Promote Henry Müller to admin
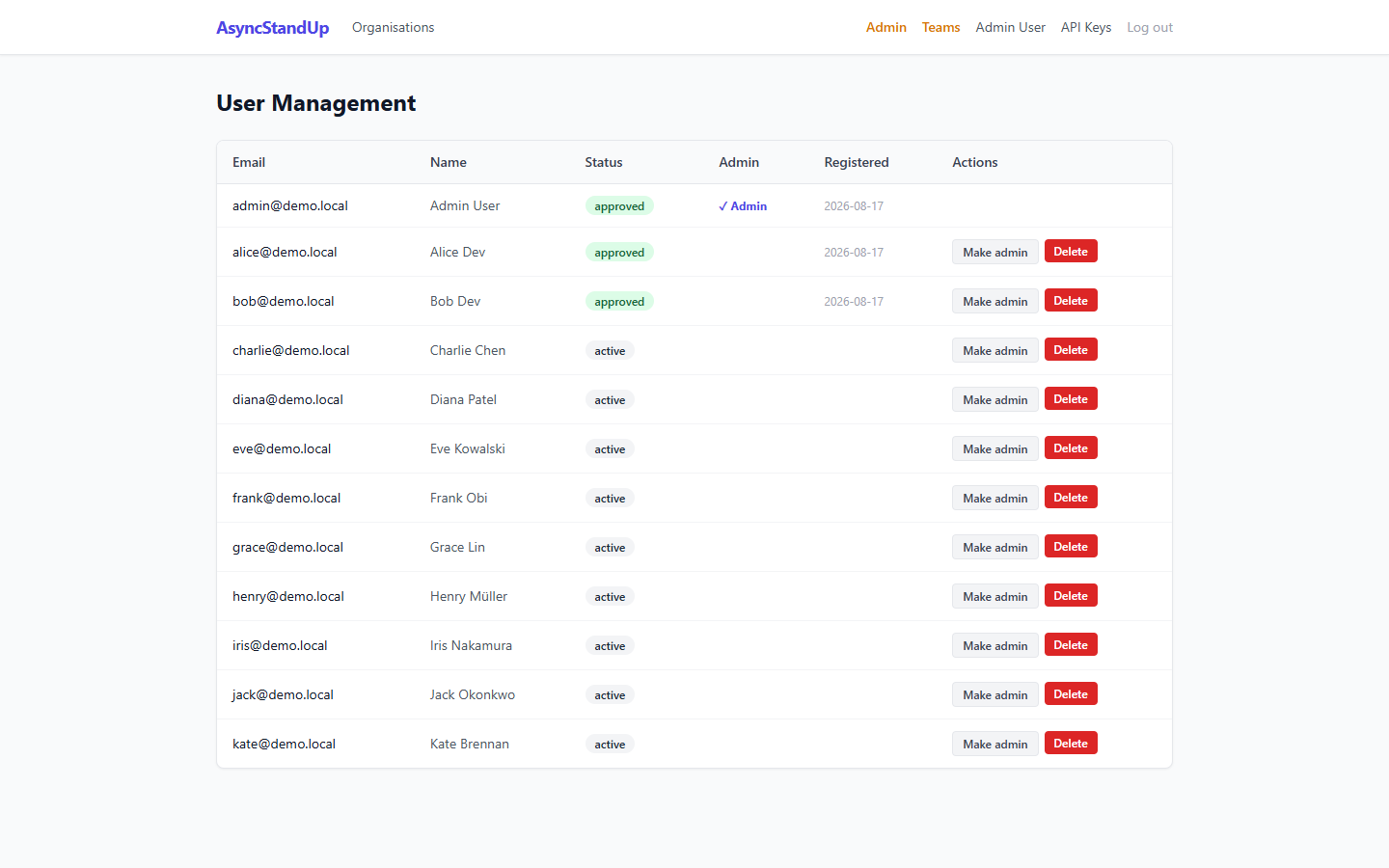 tap(994, 596)
